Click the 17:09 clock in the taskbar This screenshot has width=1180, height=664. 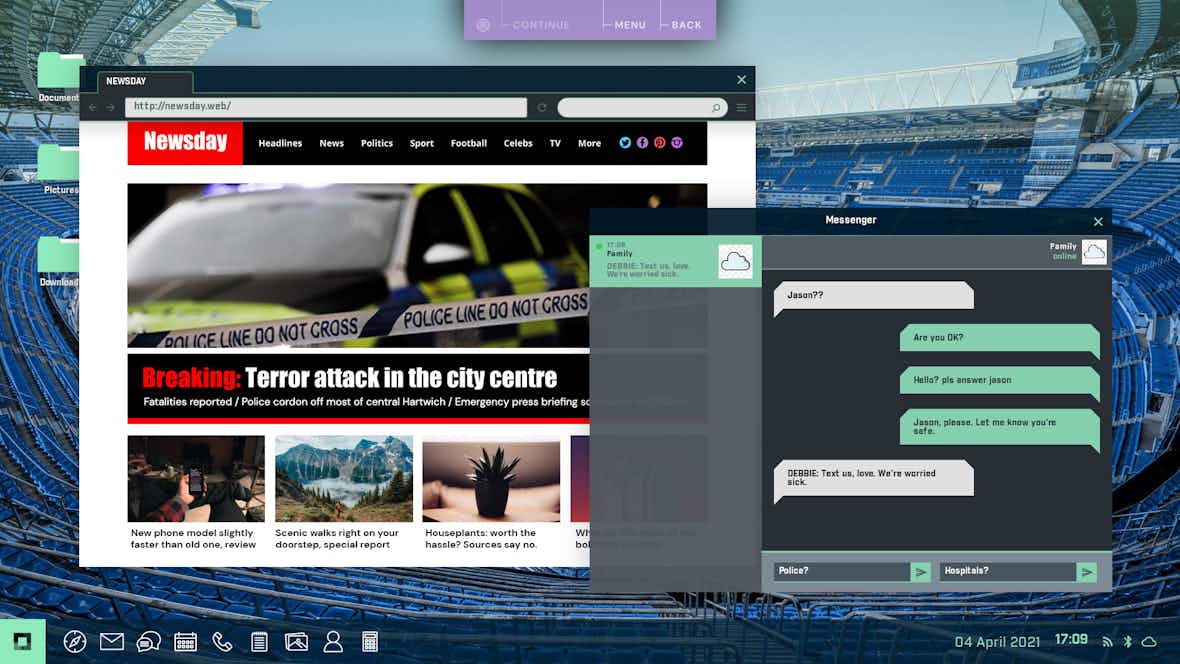pyautogui.click(x=1071, y=640)
